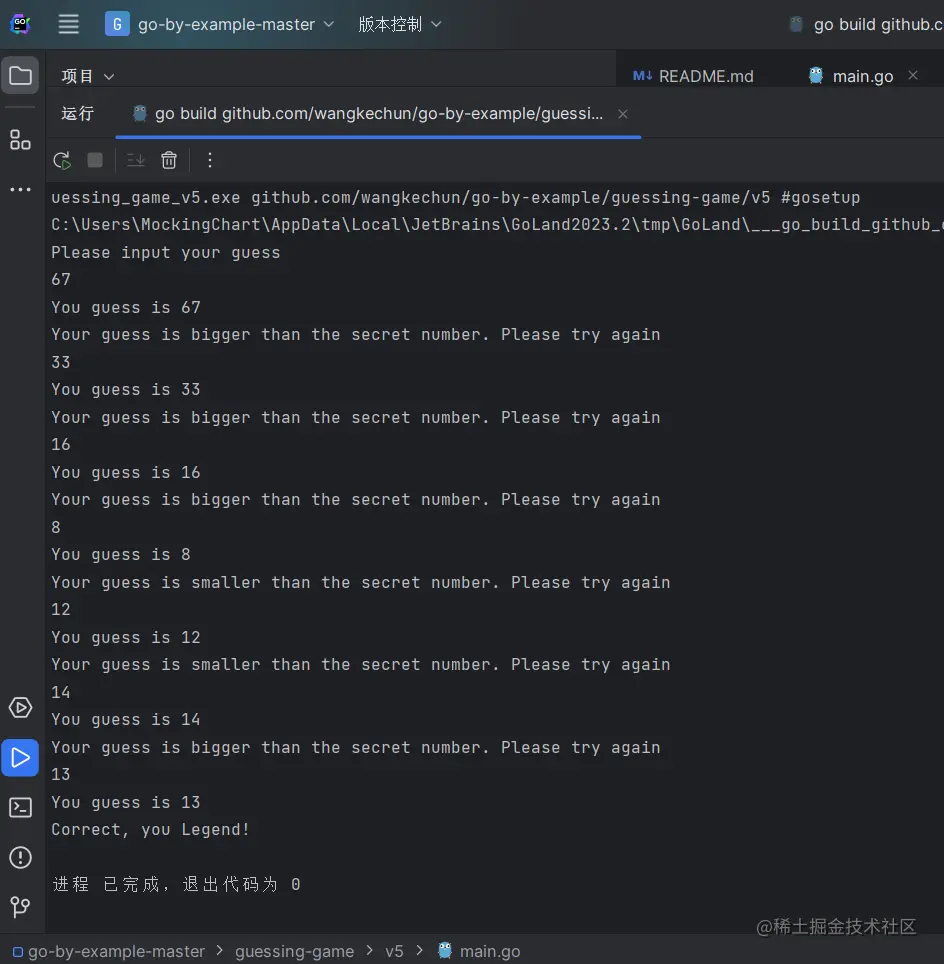This screenshot has height=964, width=944.
Task: Click the '进程 已完成, 退出代码为 0' line
Action: 177,884
